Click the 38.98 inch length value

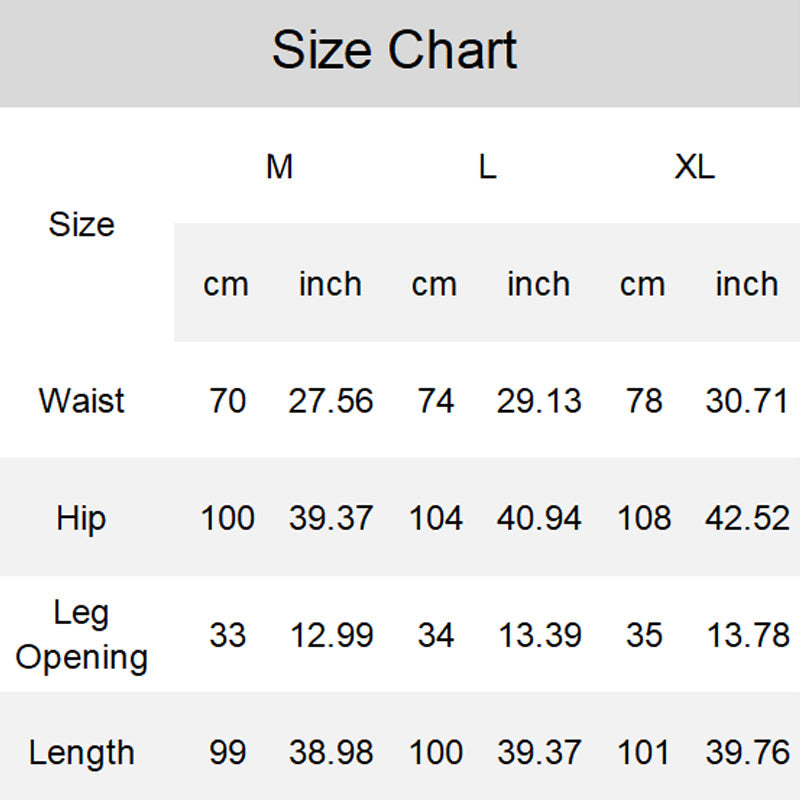[331, 752]
